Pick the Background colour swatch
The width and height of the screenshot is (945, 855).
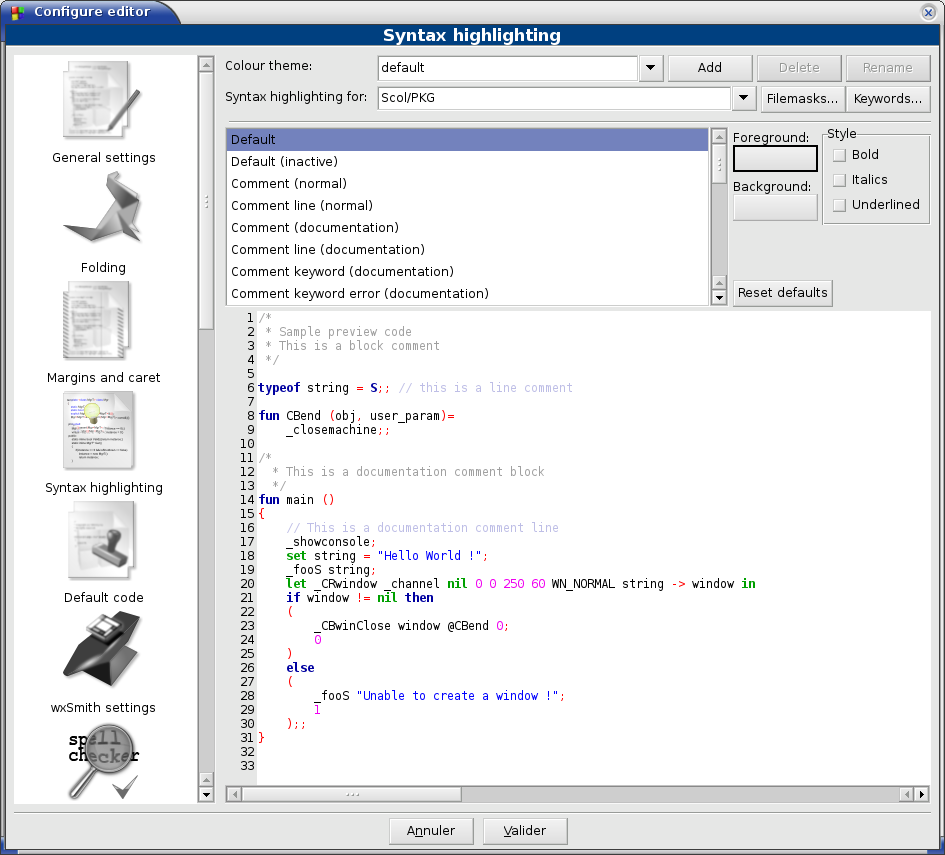(x=775, y=207)
